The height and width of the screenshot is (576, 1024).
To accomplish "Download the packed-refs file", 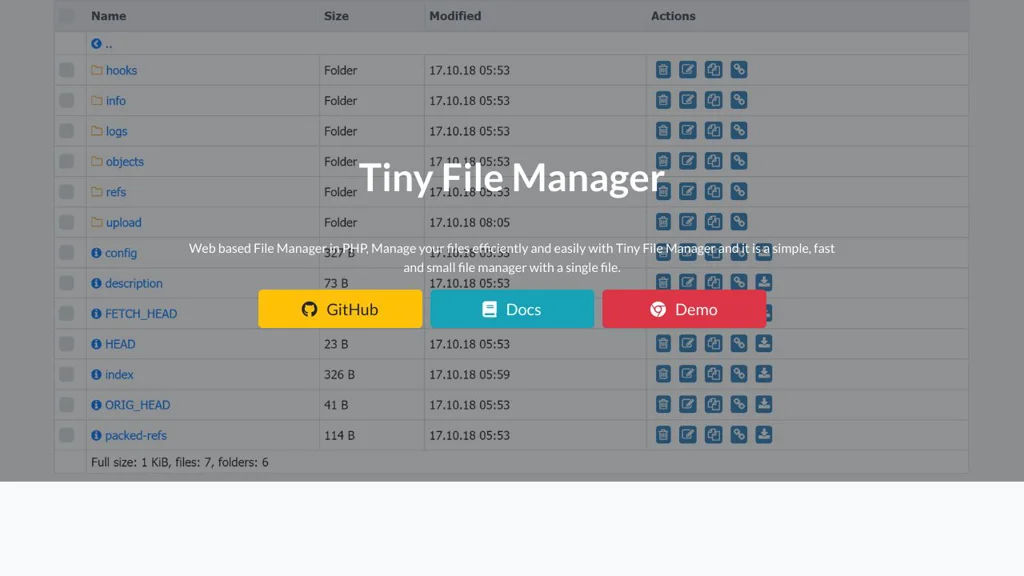I will (763, 435).
